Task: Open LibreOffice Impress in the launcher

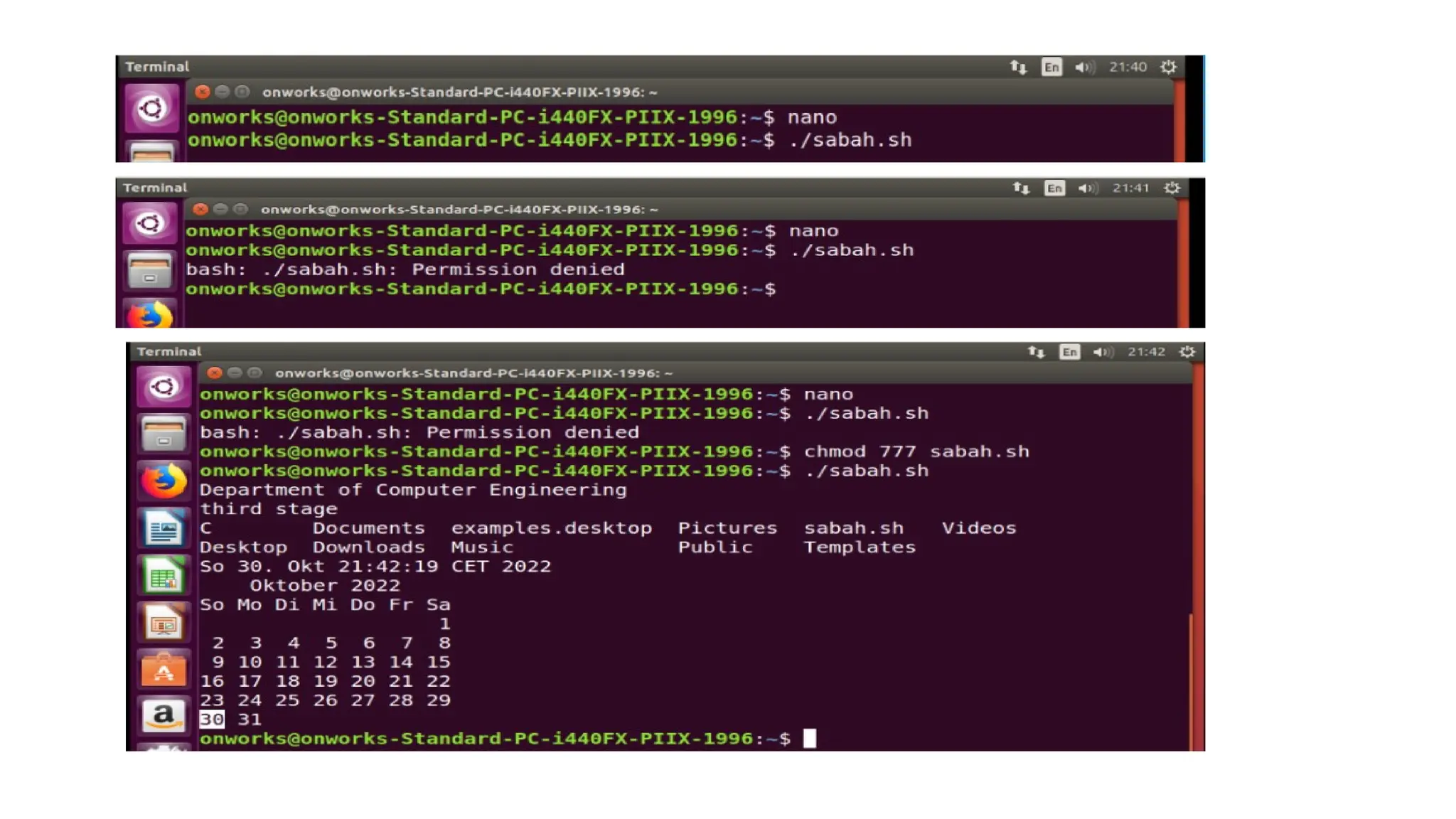Action: tap(164, 623)
